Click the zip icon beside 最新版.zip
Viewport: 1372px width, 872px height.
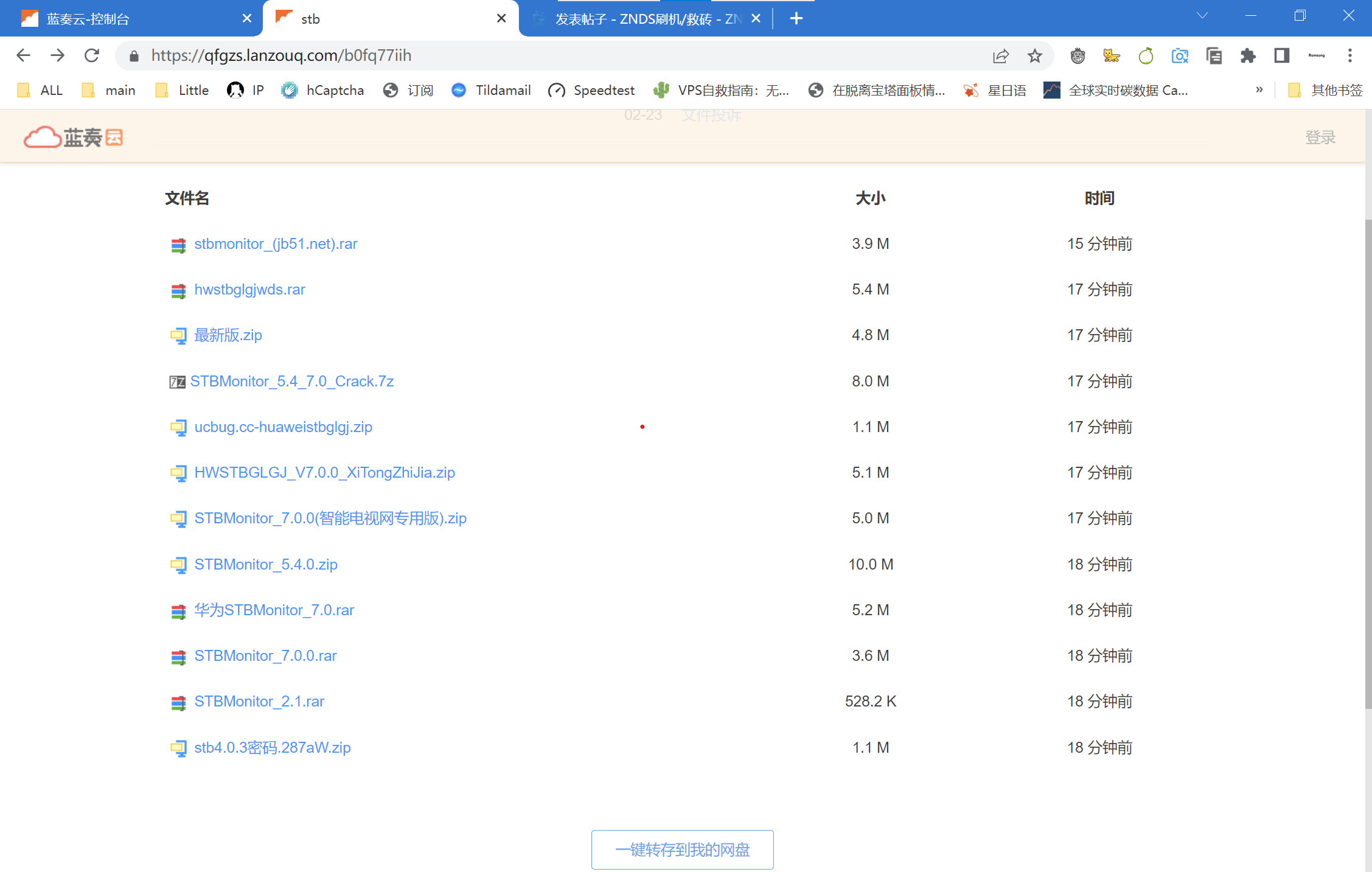[x=178, y=336]
